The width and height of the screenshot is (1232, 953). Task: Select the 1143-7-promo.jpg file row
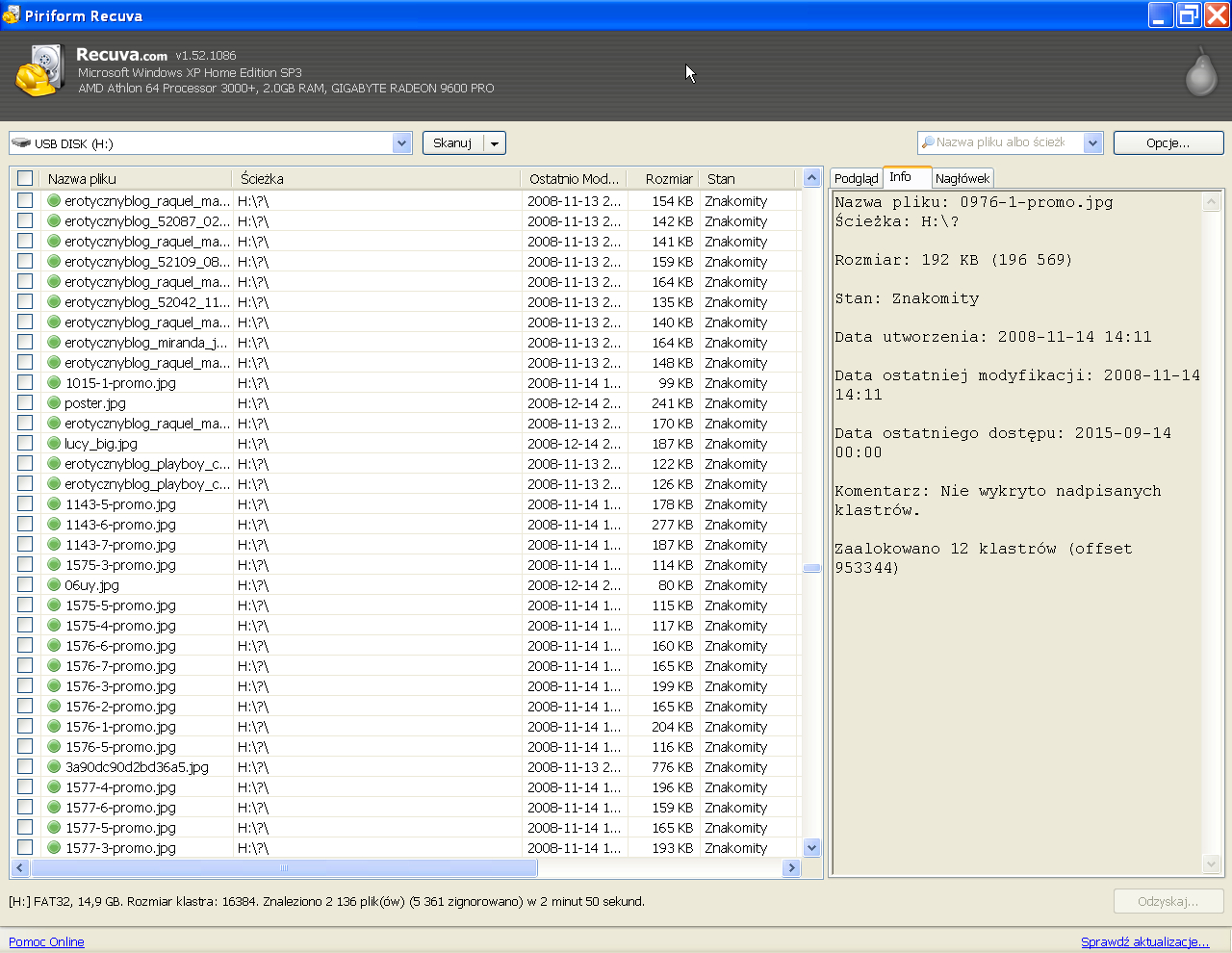pos(405,545)
